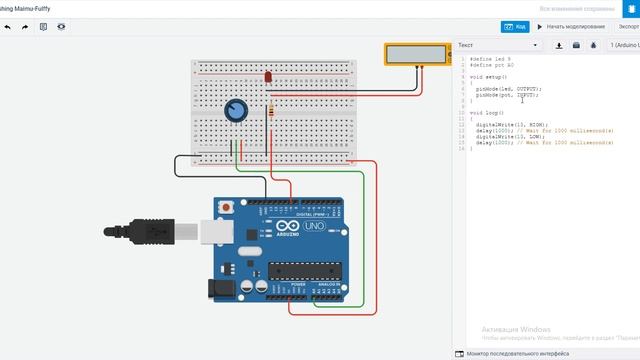Download the code with arrow icon
The image size is (640, 360).
(559, 45)
